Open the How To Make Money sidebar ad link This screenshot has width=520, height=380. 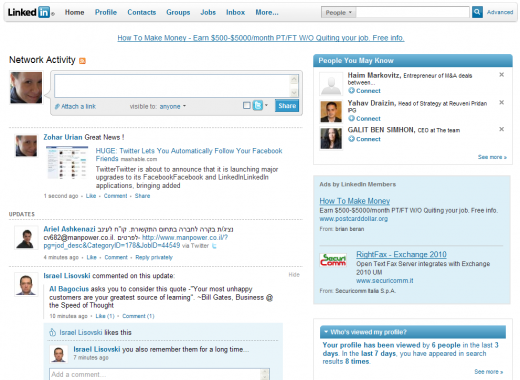(355, 201)
